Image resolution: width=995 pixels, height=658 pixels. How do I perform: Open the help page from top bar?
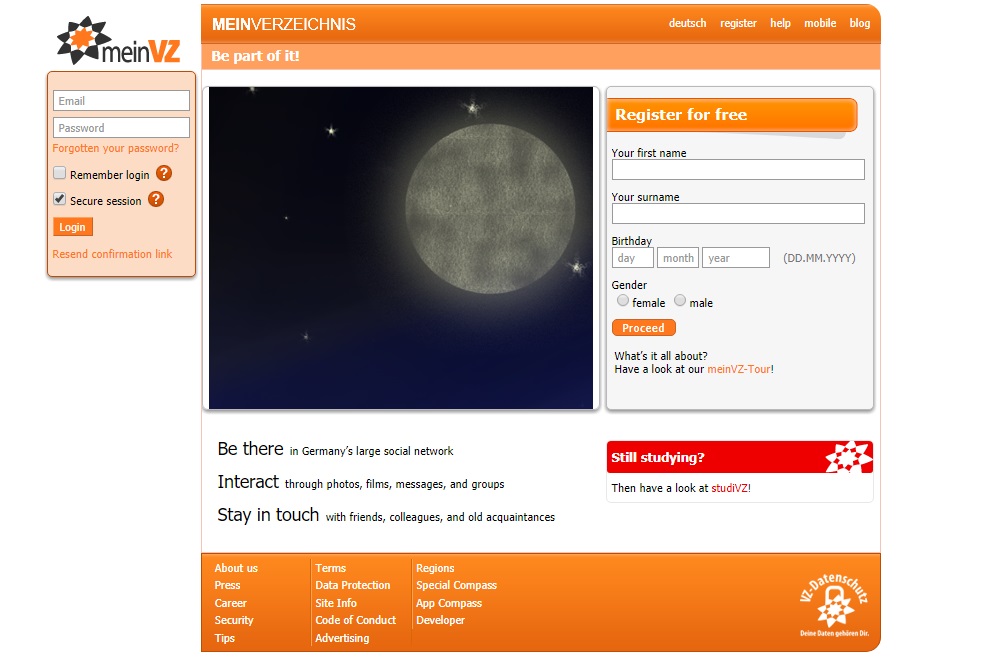780,23
